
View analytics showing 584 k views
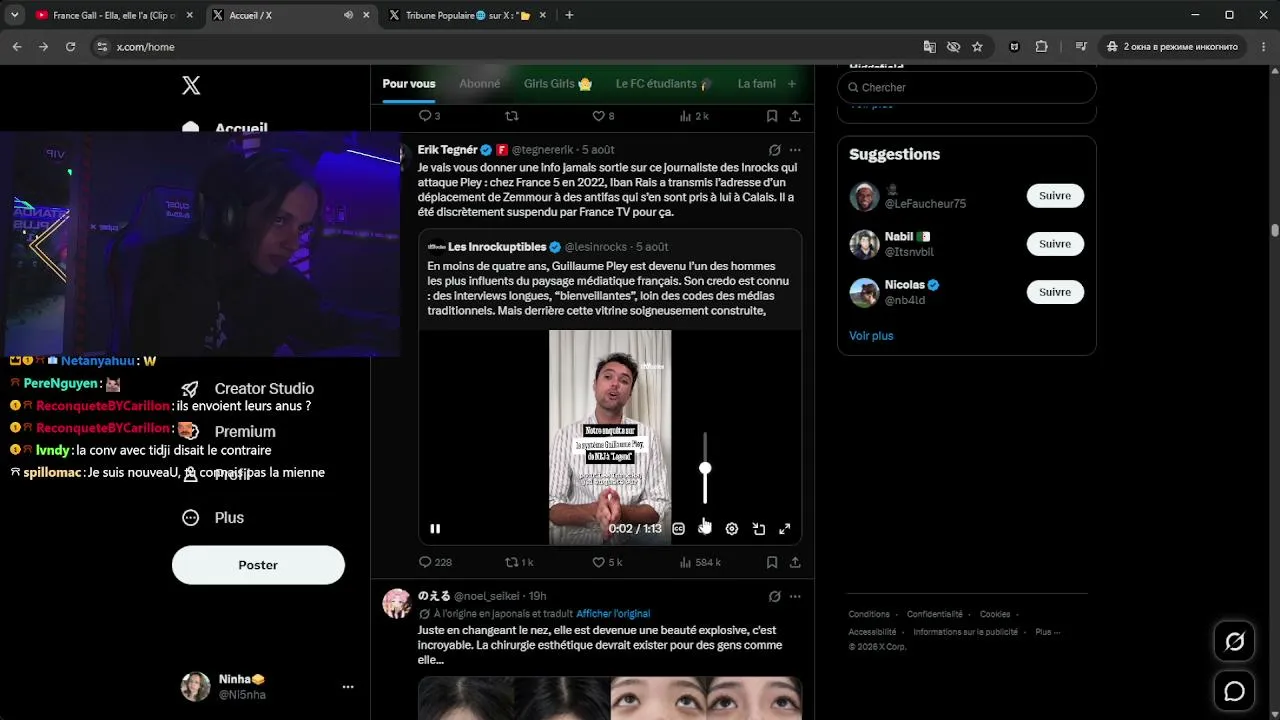[x=700, y=562]
